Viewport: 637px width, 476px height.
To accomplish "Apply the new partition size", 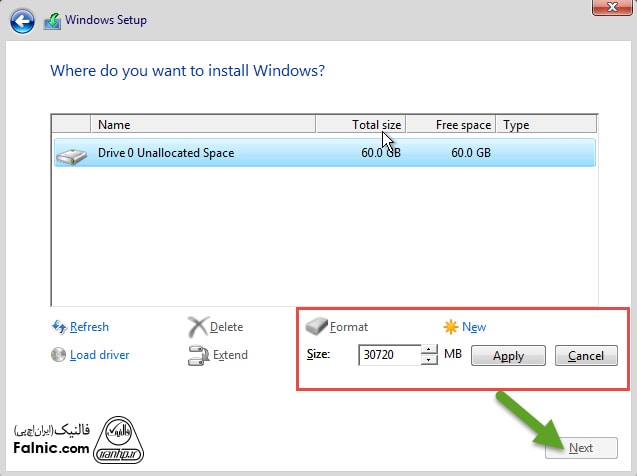I will point(508,356).
